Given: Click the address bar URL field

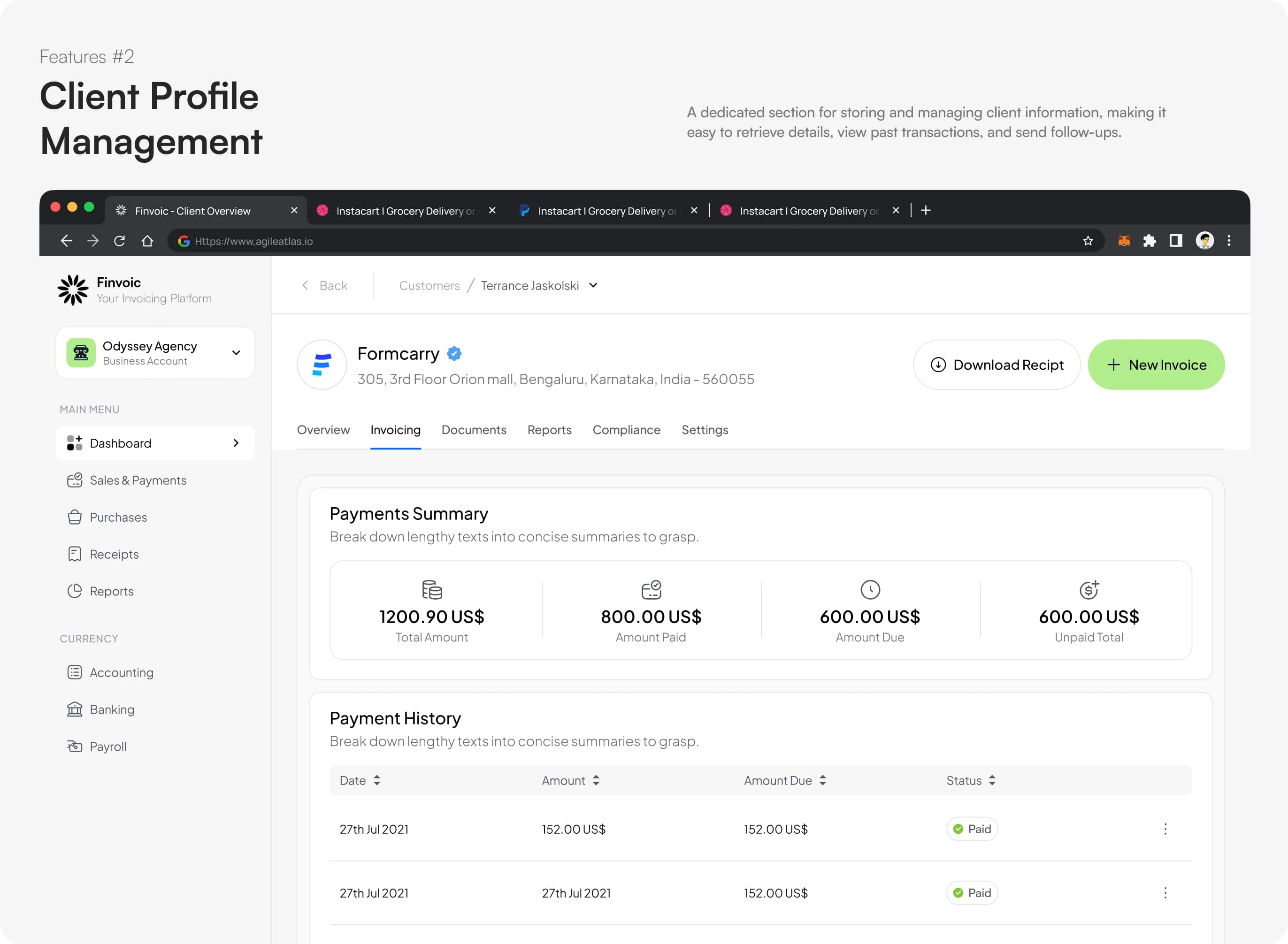Looking at the screenshot, I should (x=635, y=241).
